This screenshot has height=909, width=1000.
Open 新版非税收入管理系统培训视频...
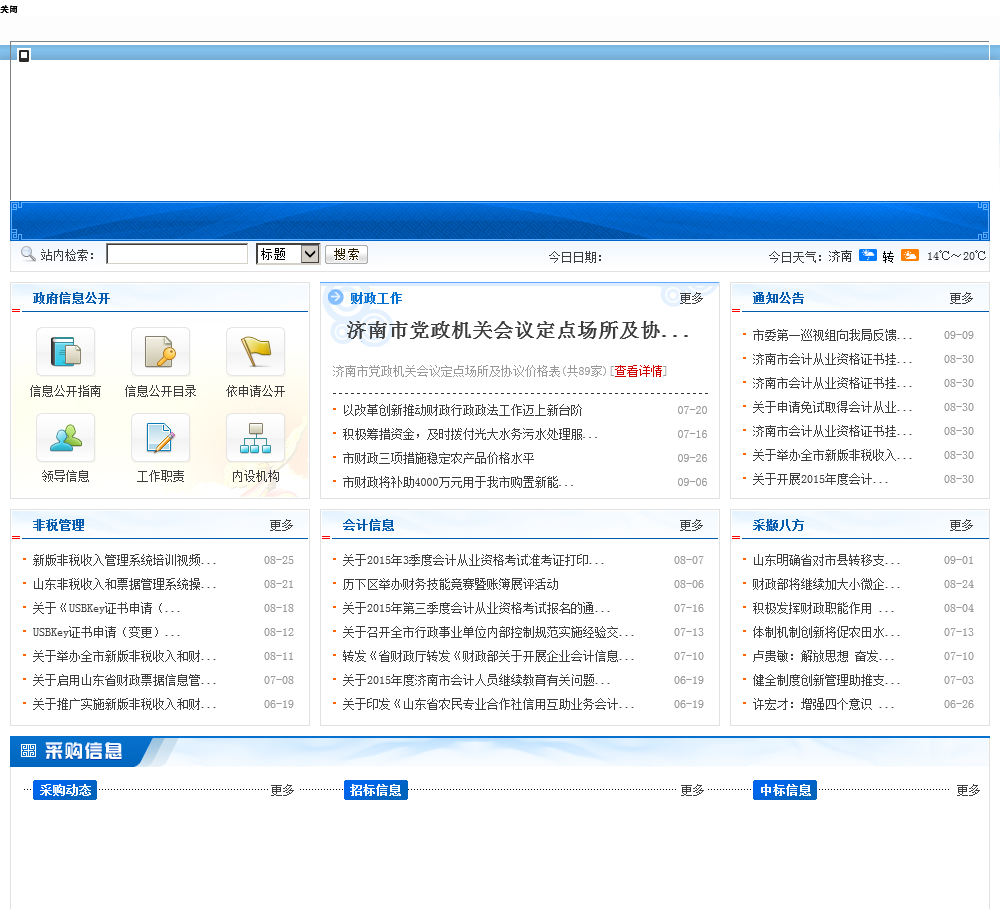click(124, 560)
